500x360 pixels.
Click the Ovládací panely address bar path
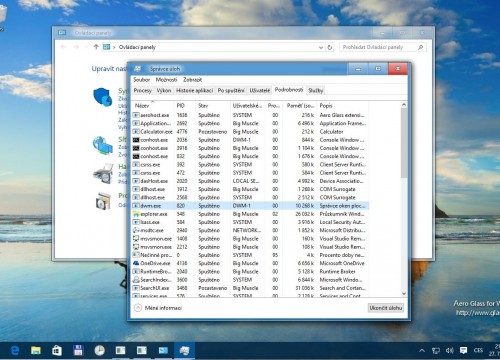coord(137,47)
